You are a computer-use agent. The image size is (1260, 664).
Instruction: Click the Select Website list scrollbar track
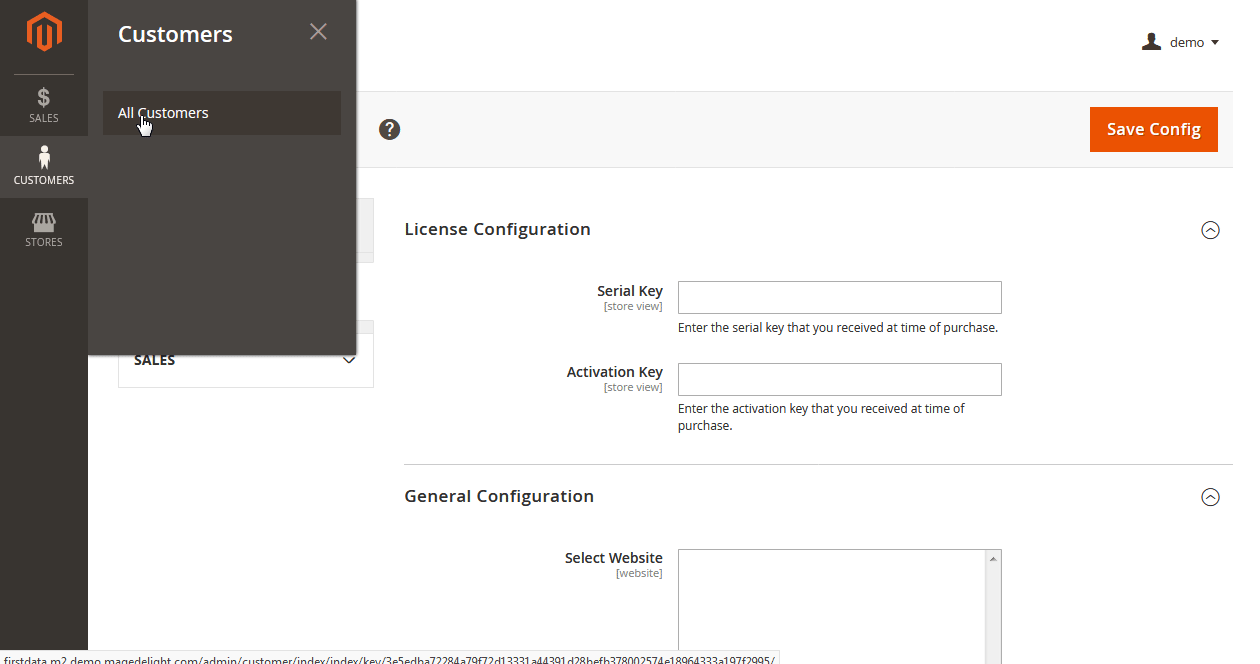992,610
